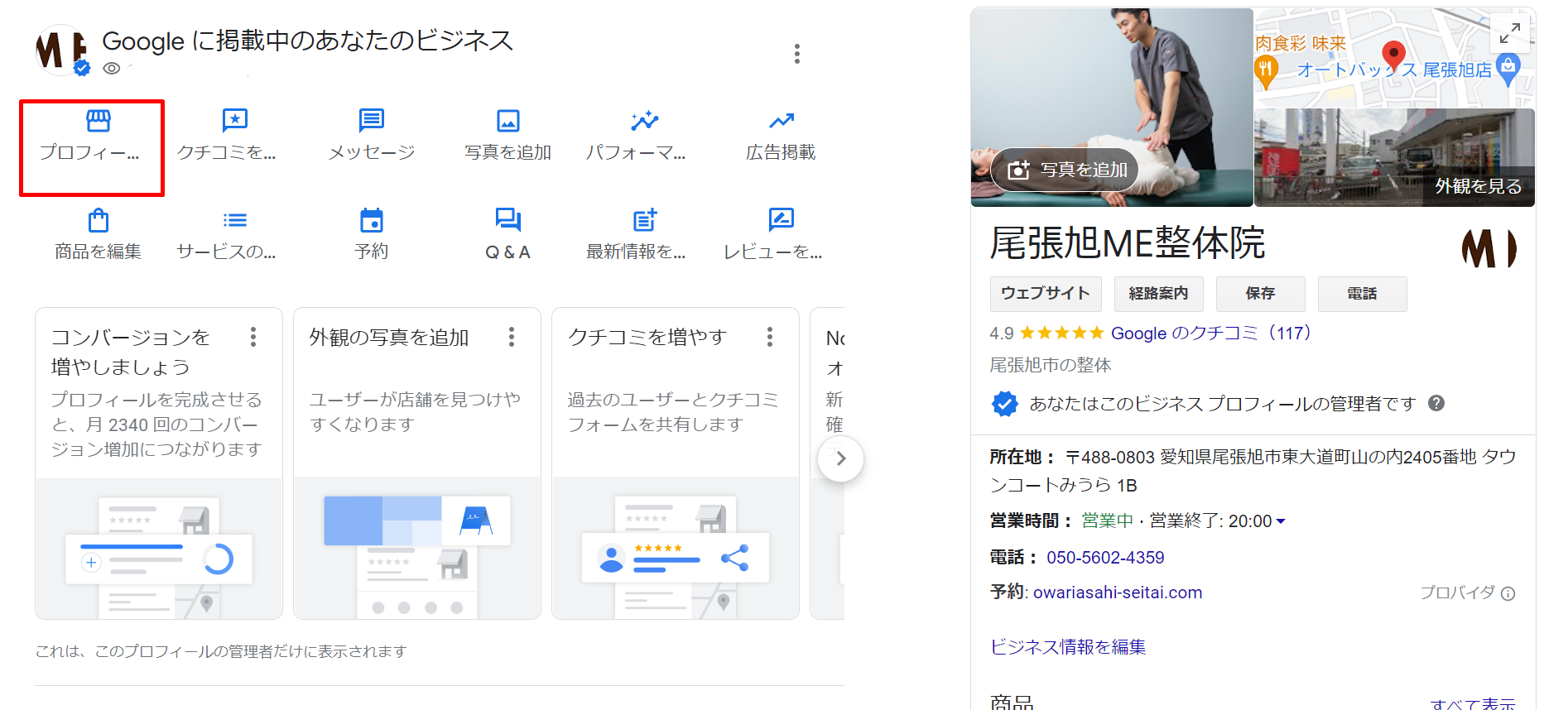Open the owariasahi-seitai.com booking link
Screen dimensions: 1568x710
[1118, 592]
